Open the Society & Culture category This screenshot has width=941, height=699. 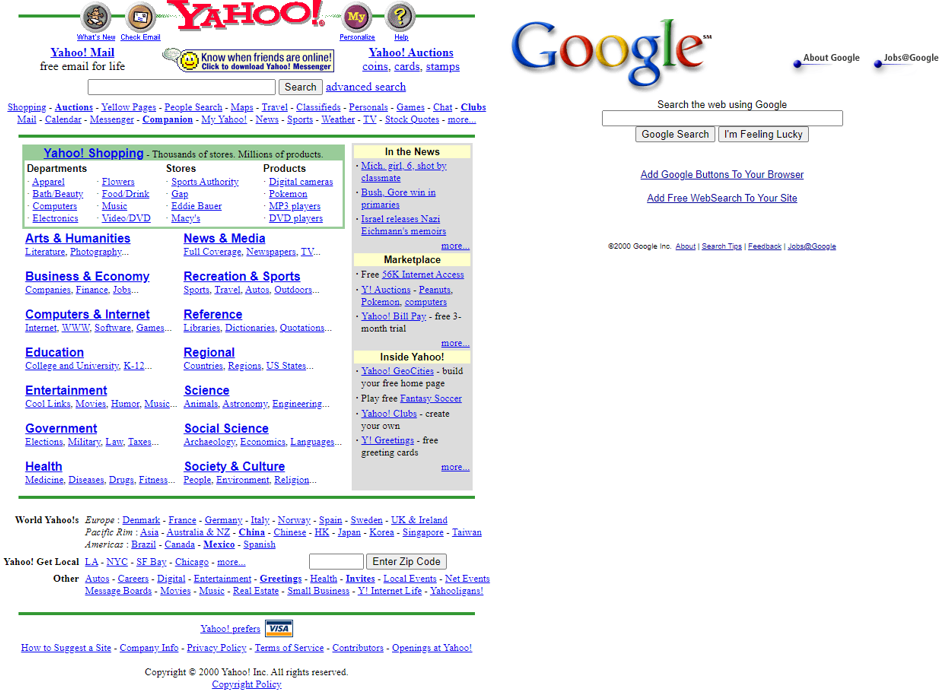234,467
